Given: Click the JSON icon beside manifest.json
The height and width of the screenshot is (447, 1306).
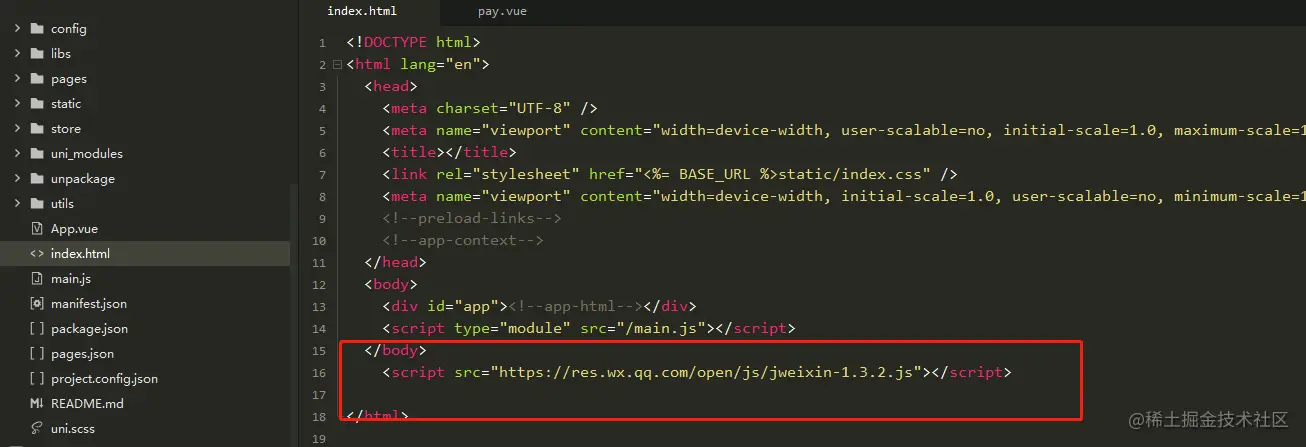Looking at the screenshot, I should point(37,304).
